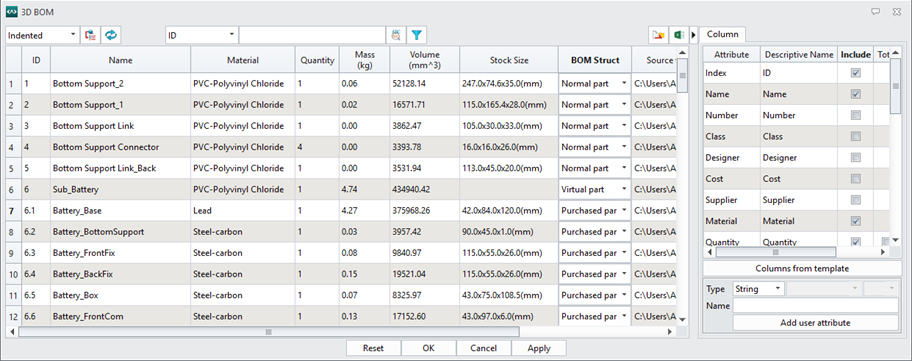The width and height of the screenshot is (912, 361).
Task: Enable Include checkbox for Class attribute
Action: 856,136
